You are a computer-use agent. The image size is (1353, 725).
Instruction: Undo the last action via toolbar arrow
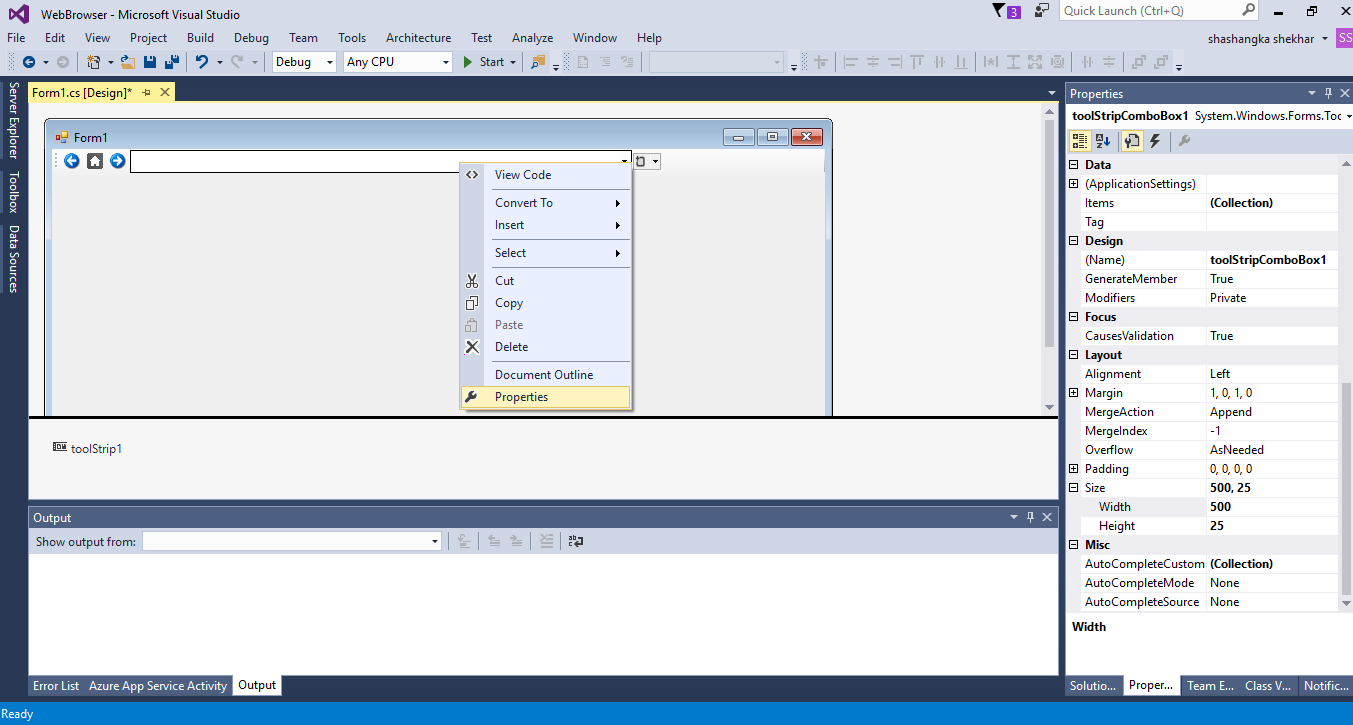[x=201, y=62]
